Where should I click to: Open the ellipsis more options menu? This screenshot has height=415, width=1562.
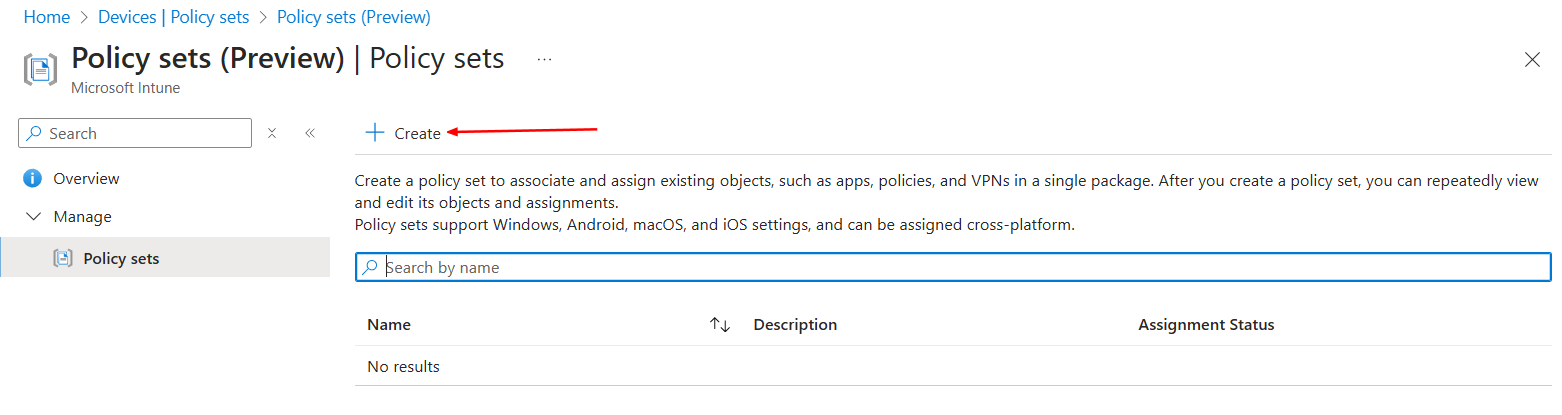tap(544, 60)
